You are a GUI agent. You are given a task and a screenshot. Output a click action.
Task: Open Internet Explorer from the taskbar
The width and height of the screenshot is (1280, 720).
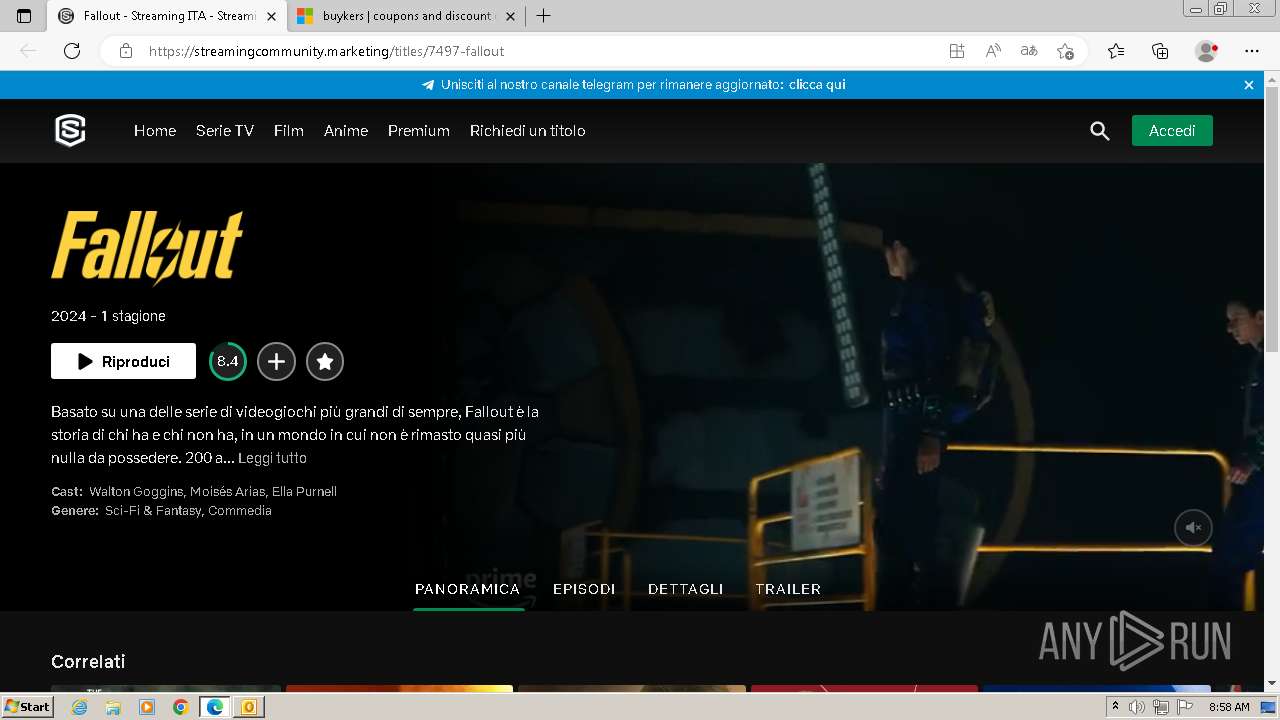tap(79, 707)
